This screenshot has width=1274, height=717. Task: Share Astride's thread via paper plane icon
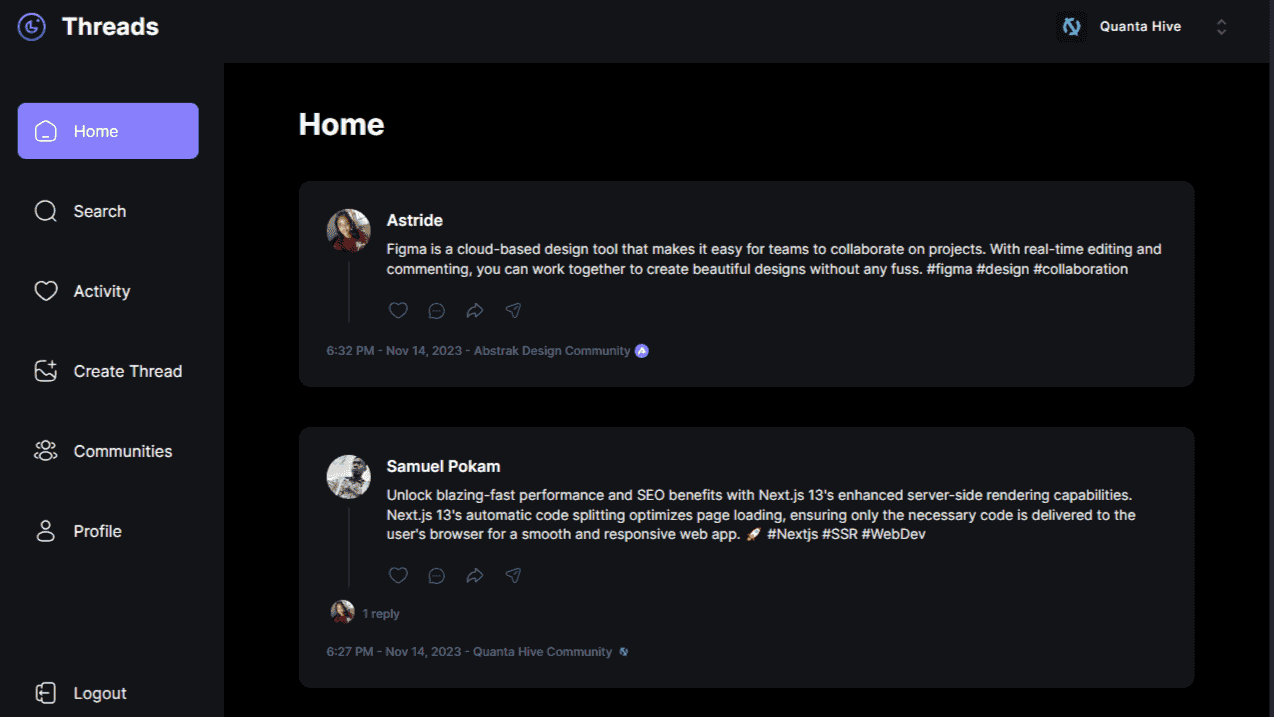pyautogui.click(x=513, y=310)
